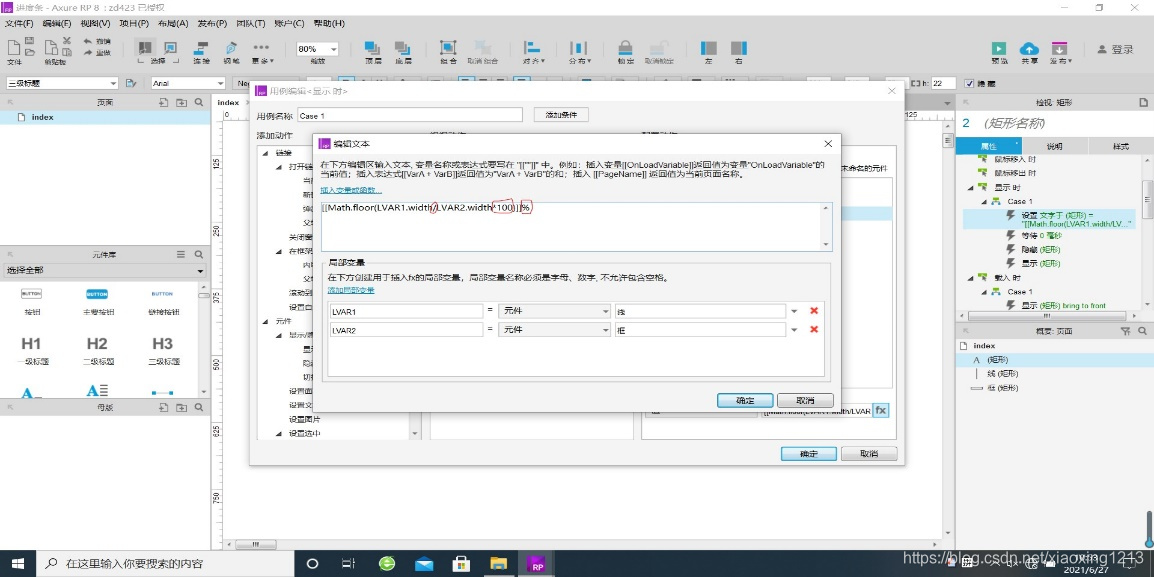The image size is (1154, 577).
Task: Open LVAR1 target widget dropdown arrow
Action: click(794, 311)
